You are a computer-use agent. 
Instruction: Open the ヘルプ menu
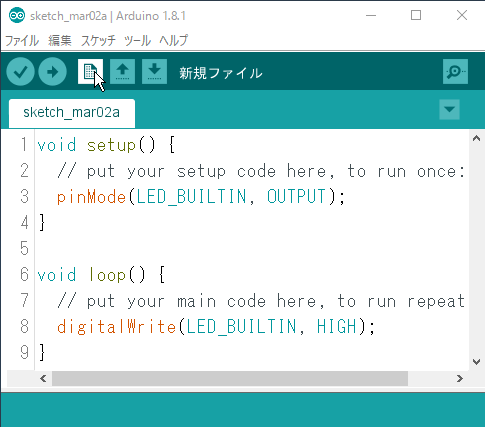173,41
